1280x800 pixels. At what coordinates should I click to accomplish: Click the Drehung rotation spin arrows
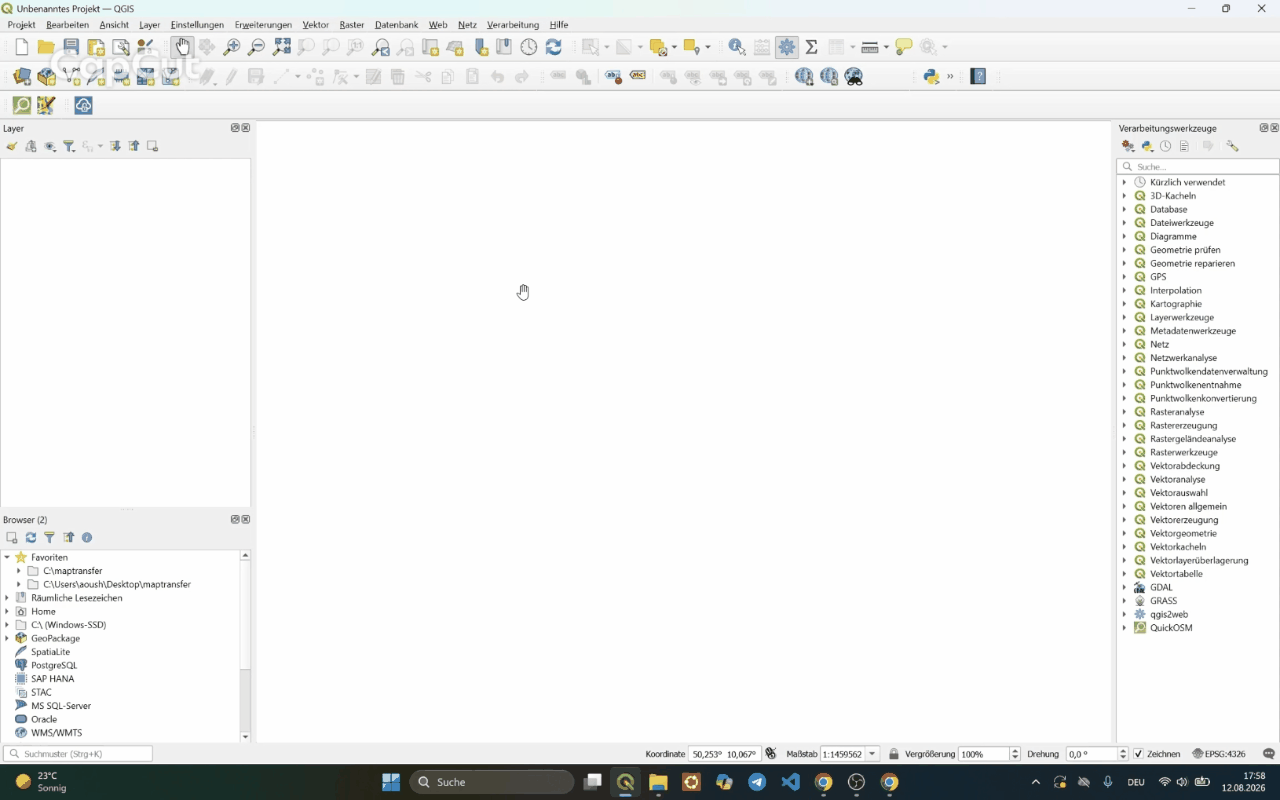[x=1123, y=754]
